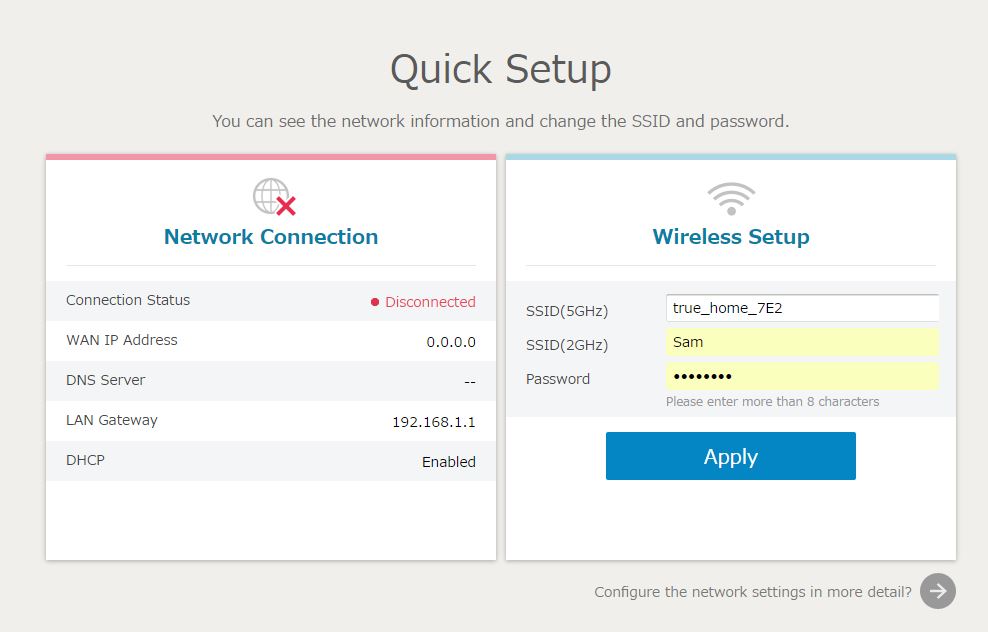The image size is (988, 632).
Task: Click the DHCP Enabled value
Action: point(448,462)
